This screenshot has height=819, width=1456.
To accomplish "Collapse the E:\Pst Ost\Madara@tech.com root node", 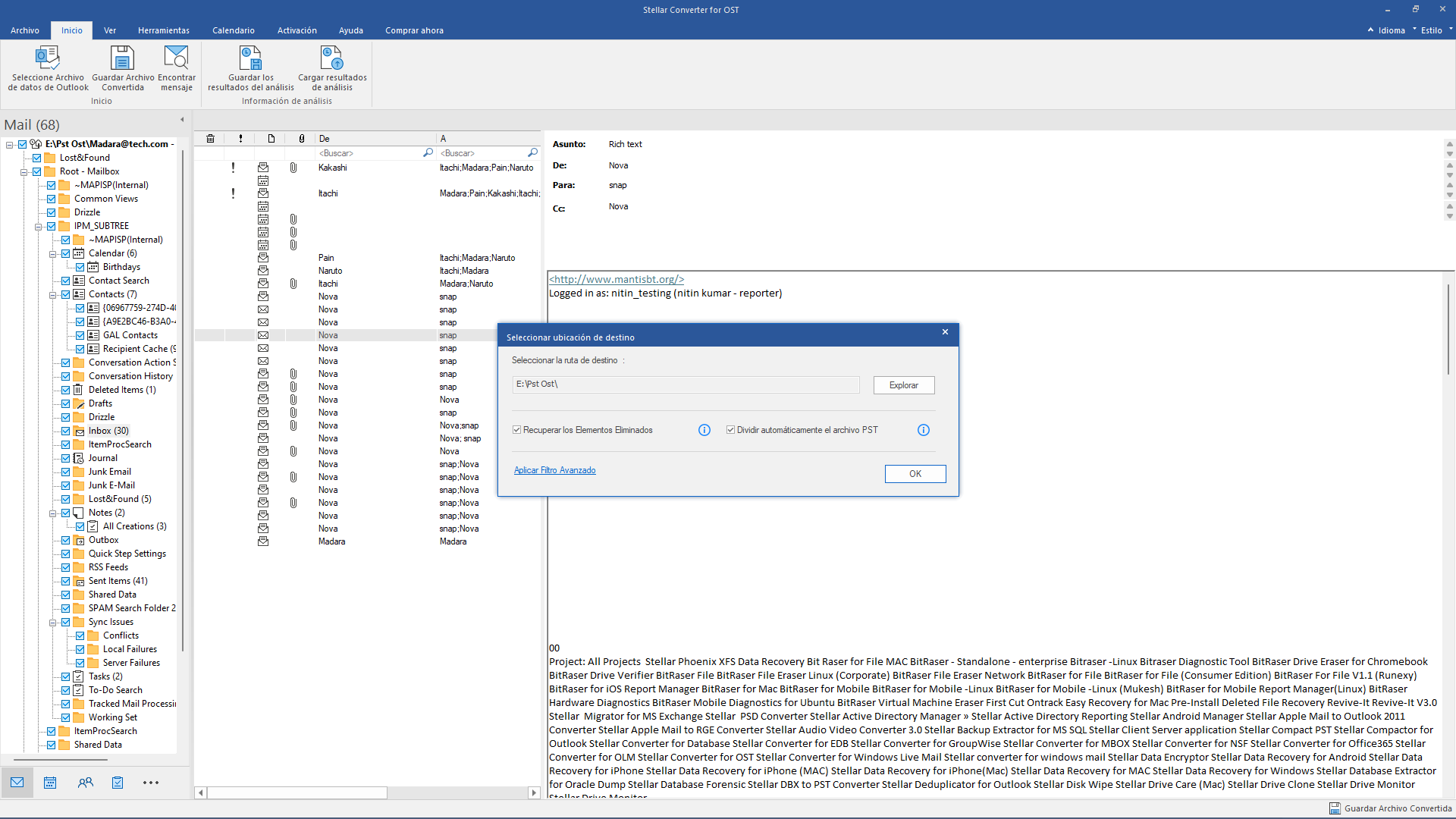I will tap(10, 144).
